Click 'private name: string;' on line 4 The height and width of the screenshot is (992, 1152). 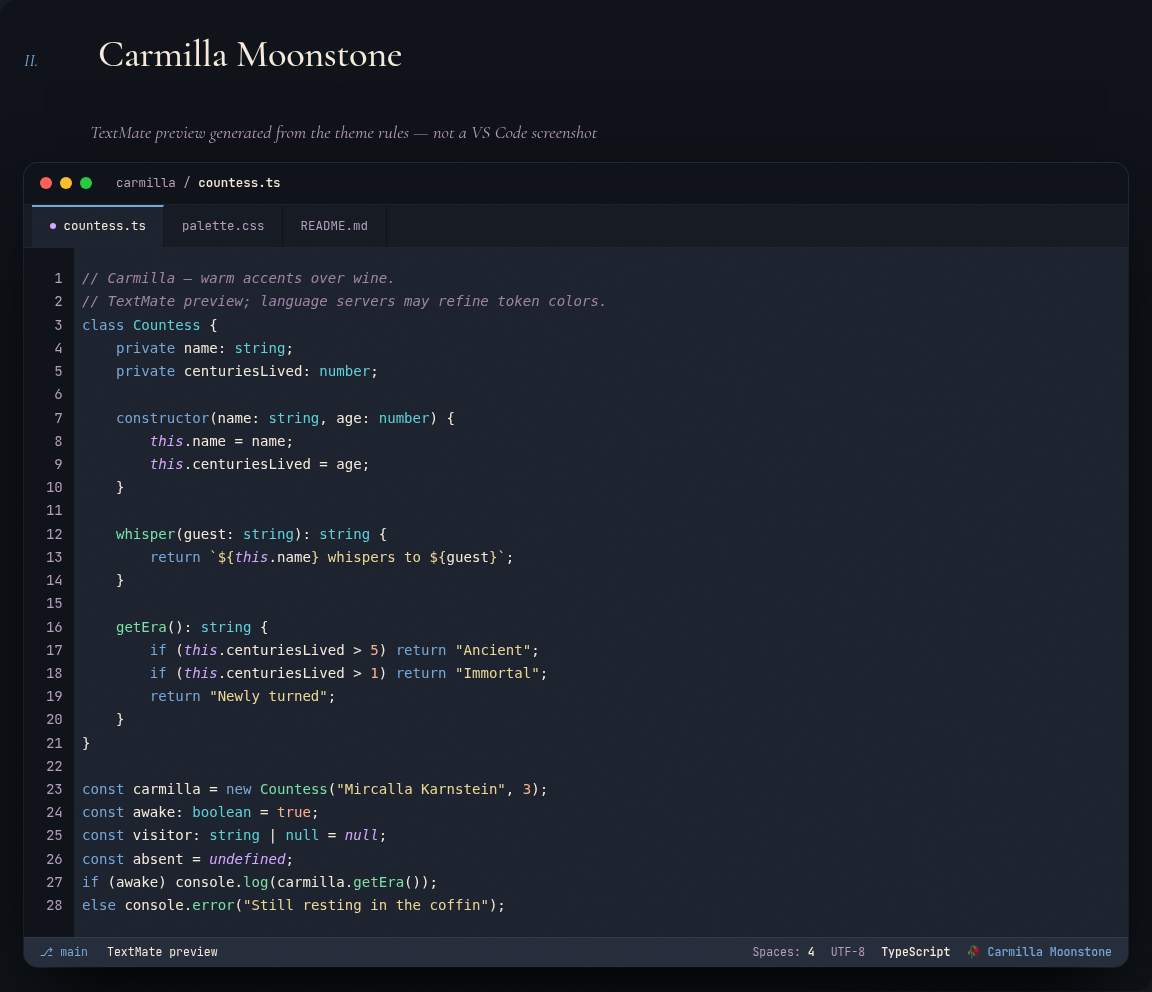point(204,348)
